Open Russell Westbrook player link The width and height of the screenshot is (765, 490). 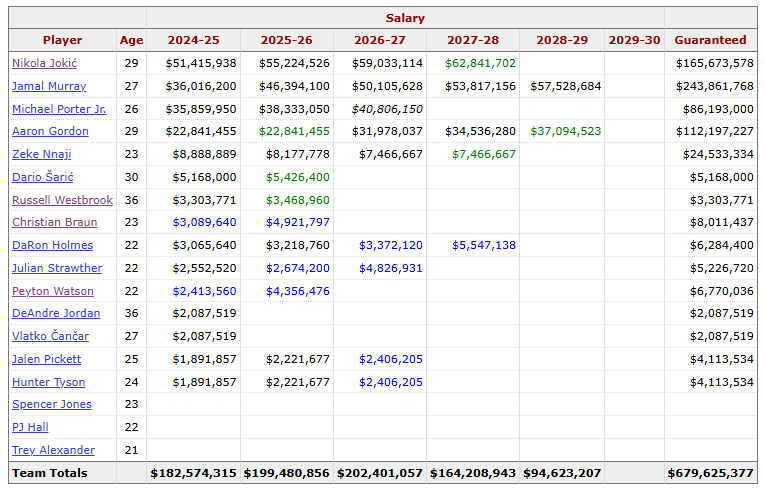(x=62, y=200)
